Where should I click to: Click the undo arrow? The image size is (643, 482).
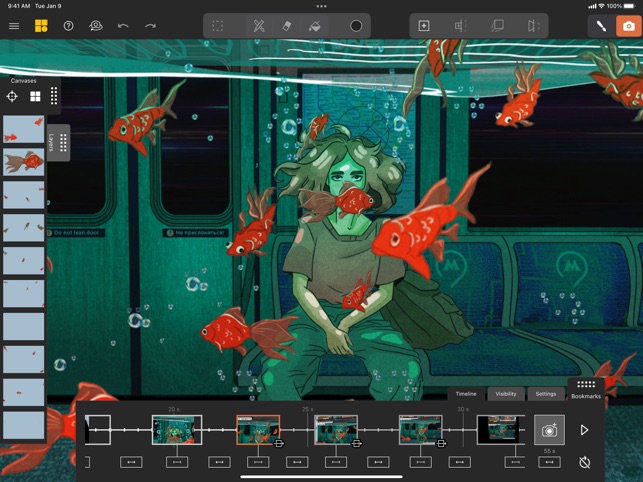[x=123, y=26]
